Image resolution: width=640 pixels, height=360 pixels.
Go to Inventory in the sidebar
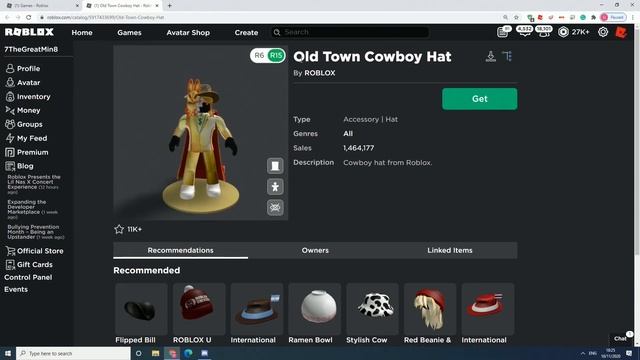pyautogui.click(x=28, y=97)
